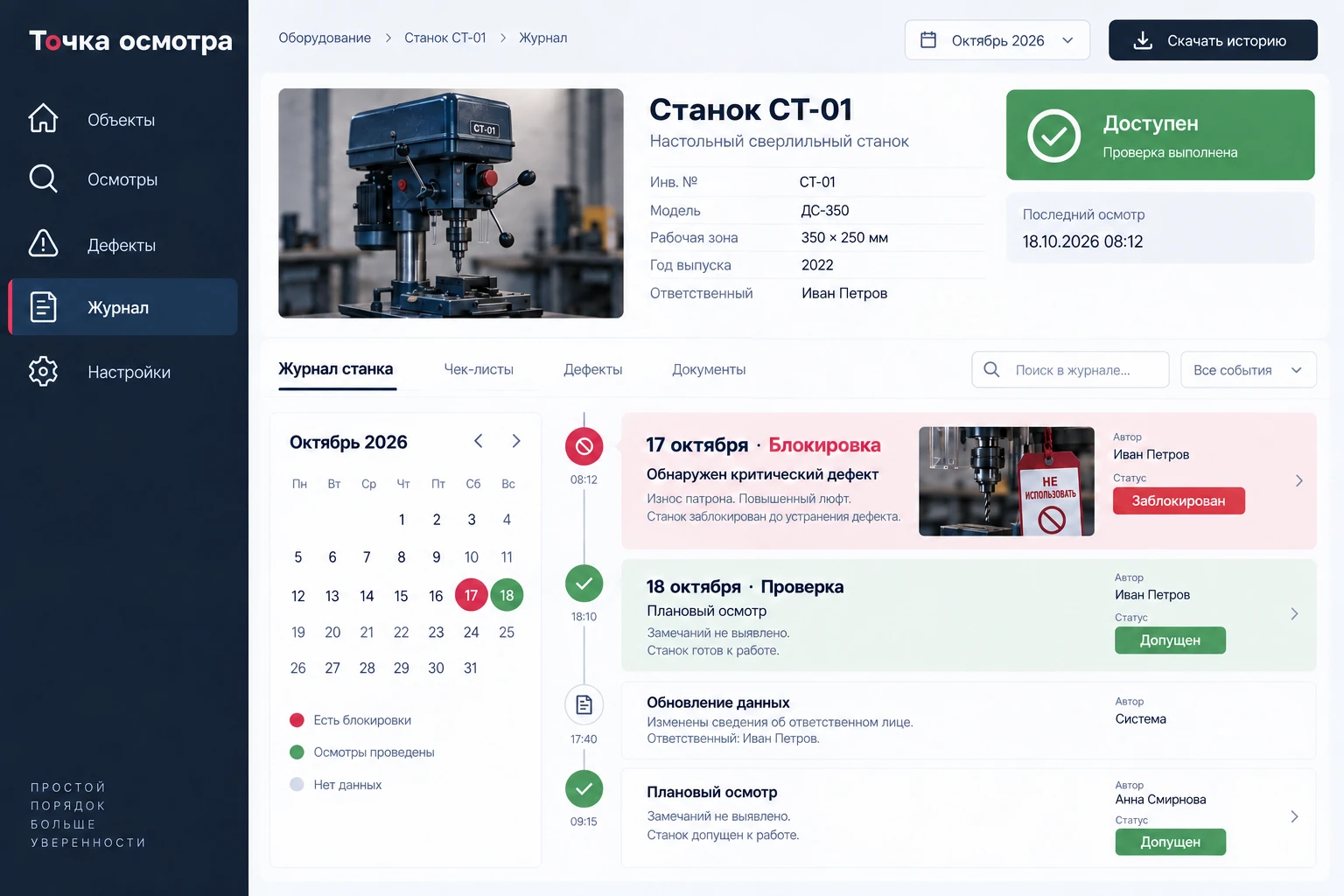1344x896 pixels.
Task: Click the grey Нет данных legend dot
Action: pos(297,785)
